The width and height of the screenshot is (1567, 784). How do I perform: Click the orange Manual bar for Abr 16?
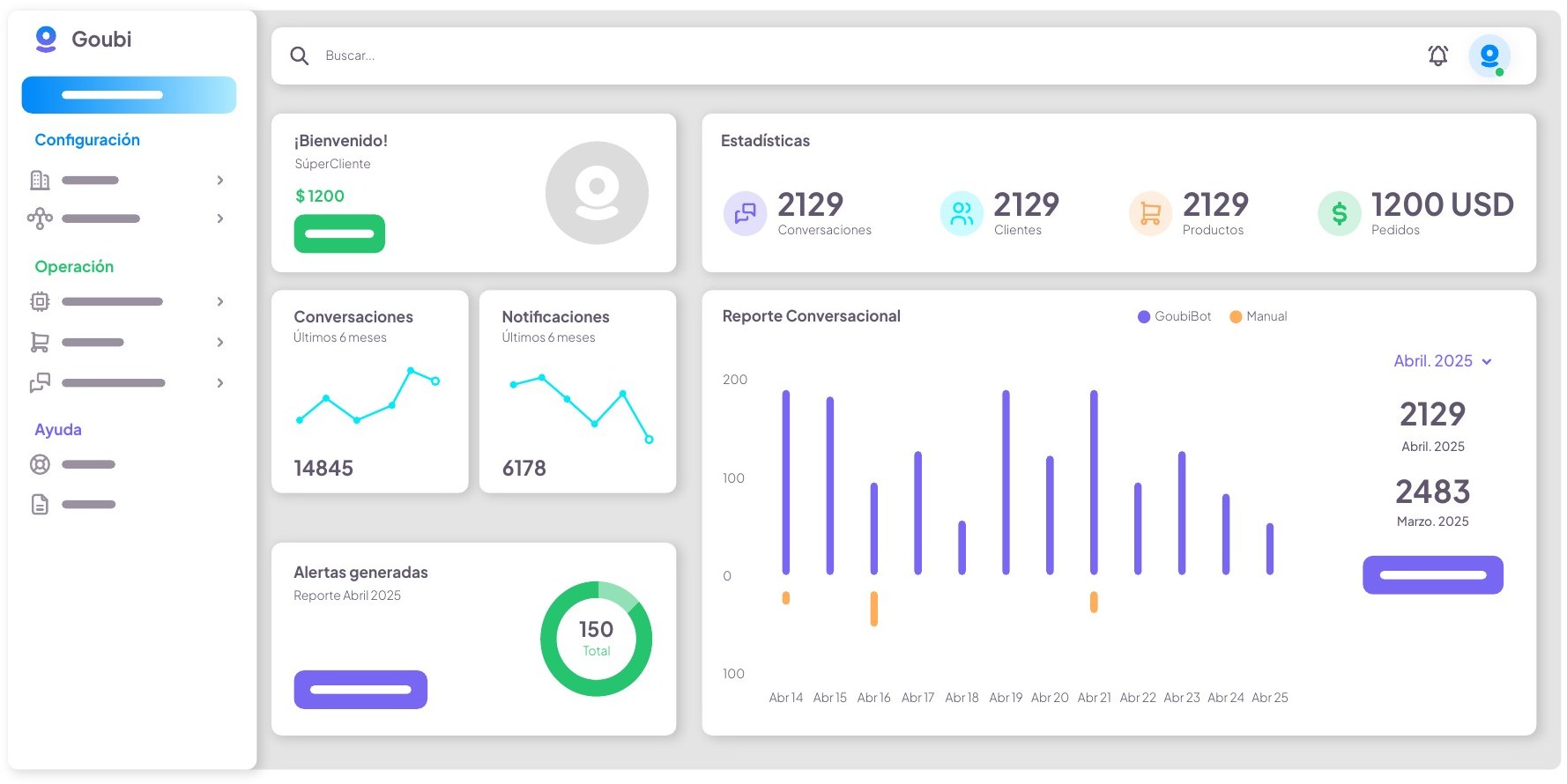pos(873,609)
